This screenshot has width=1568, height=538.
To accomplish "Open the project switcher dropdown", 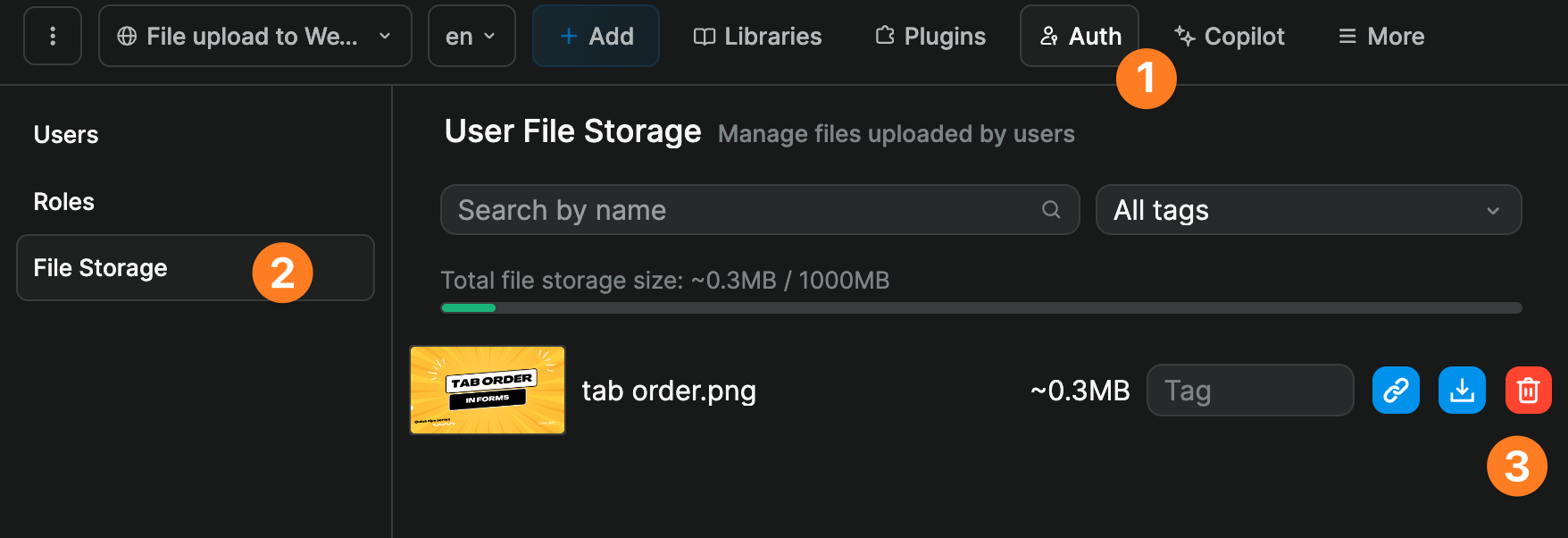I will click(x=254, y=36).
